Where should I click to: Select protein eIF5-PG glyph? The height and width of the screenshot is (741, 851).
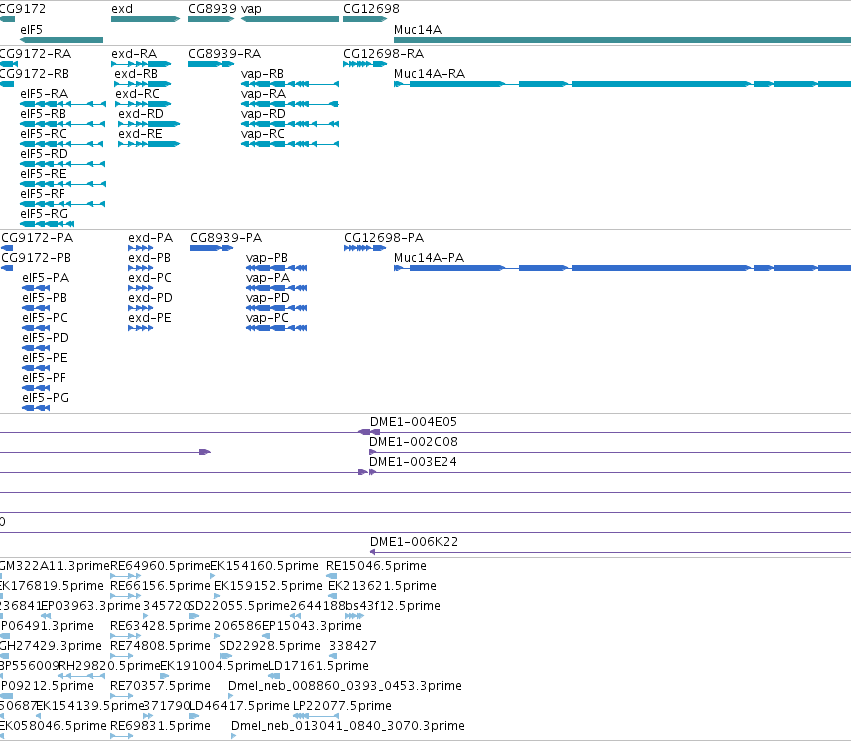click(x=36, y=408)
